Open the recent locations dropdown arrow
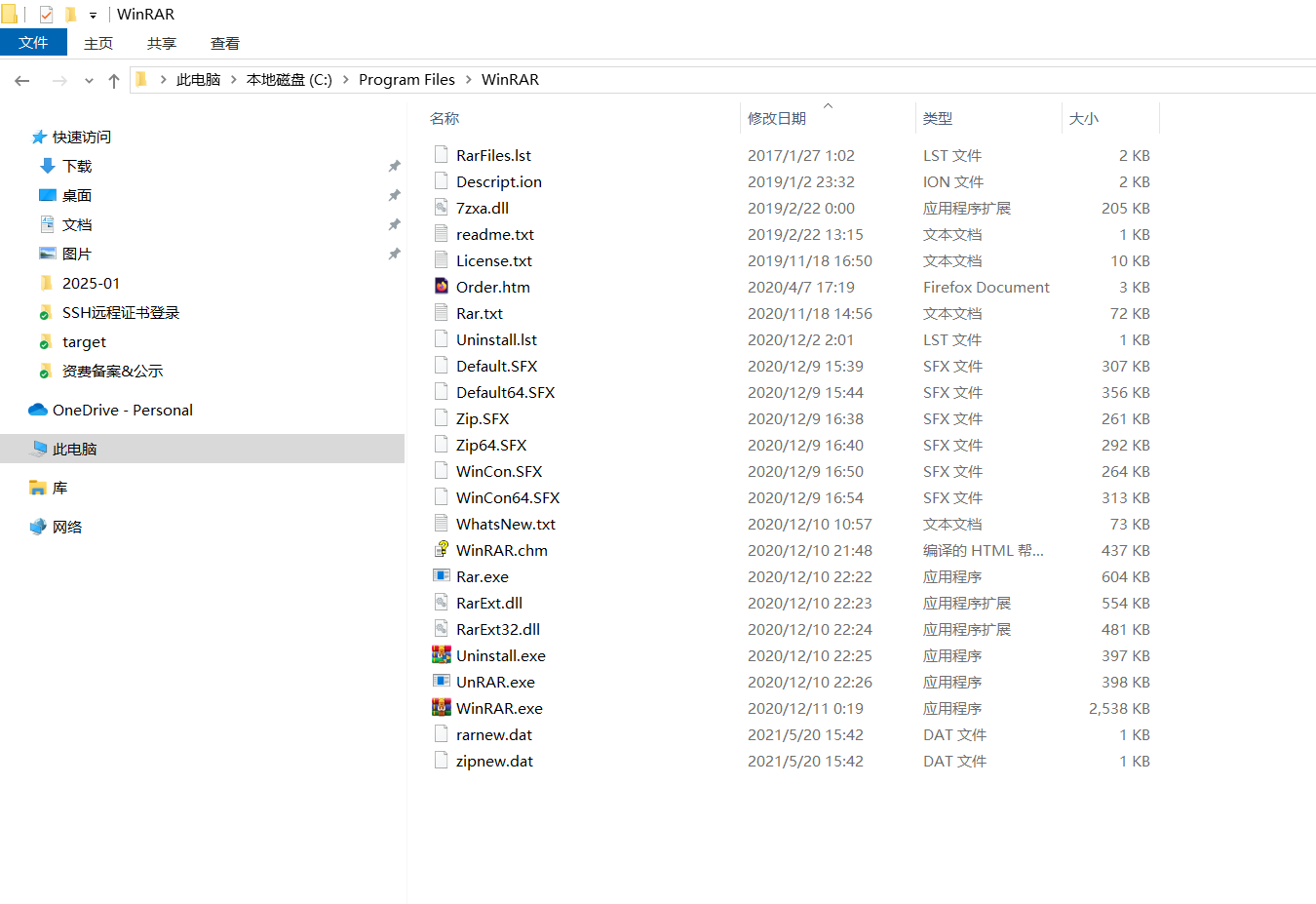The height and width of the screenshot is (904, 1316). [x=89, y=81]
